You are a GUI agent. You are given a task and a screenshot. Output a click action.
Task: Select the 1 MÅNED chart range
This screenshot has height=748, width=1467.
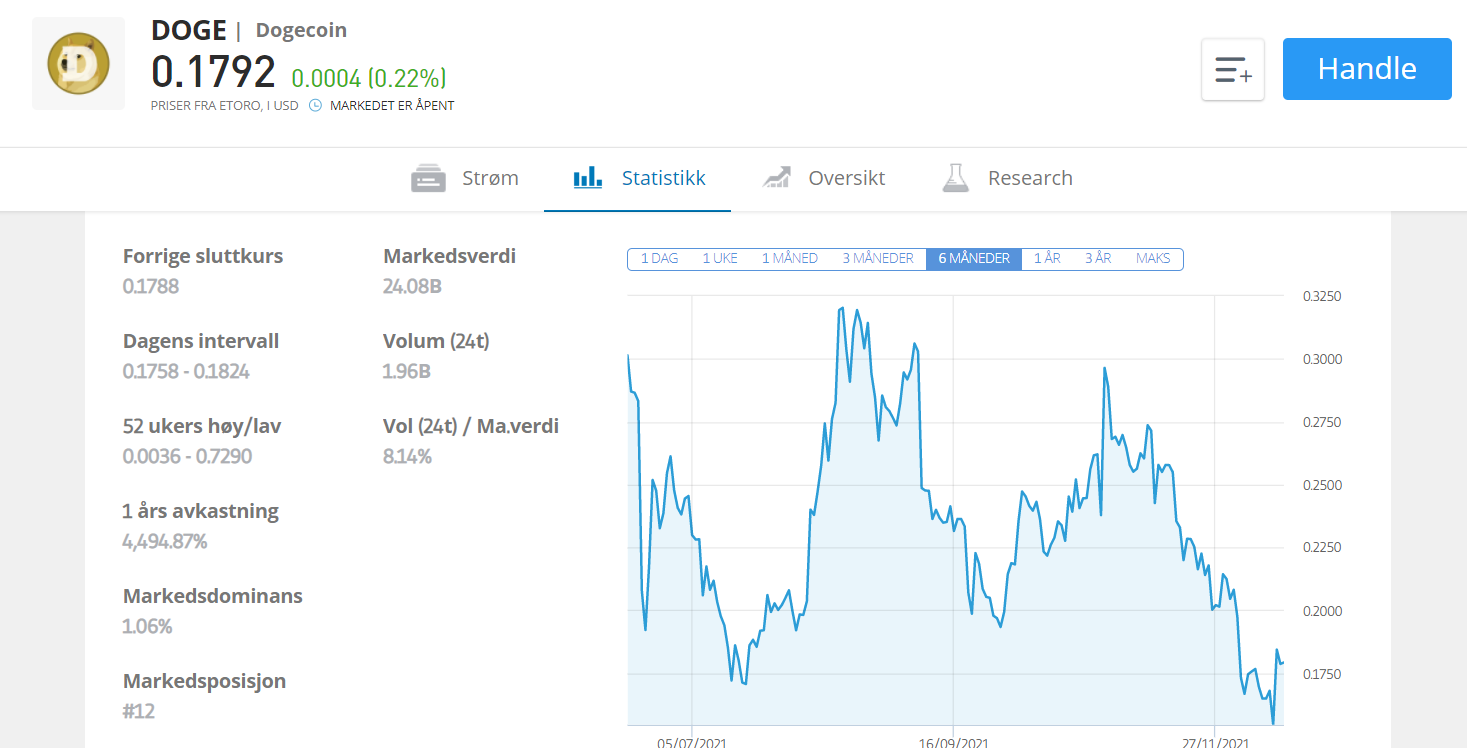[x=790, y=259]
